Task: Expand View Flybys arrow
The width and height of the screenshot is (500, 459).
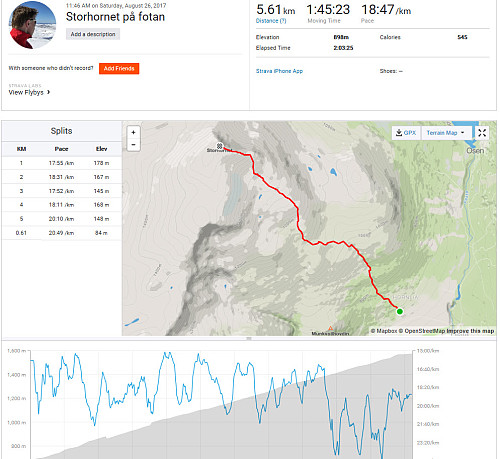Action: 49,92
